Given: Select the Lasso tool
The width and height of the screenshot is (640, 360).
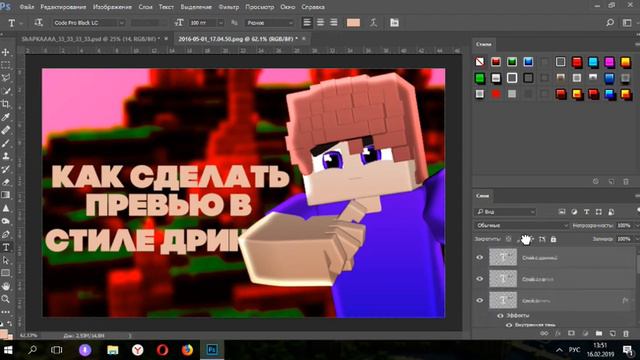Looking at the screenshot, I should pos(6,78).
